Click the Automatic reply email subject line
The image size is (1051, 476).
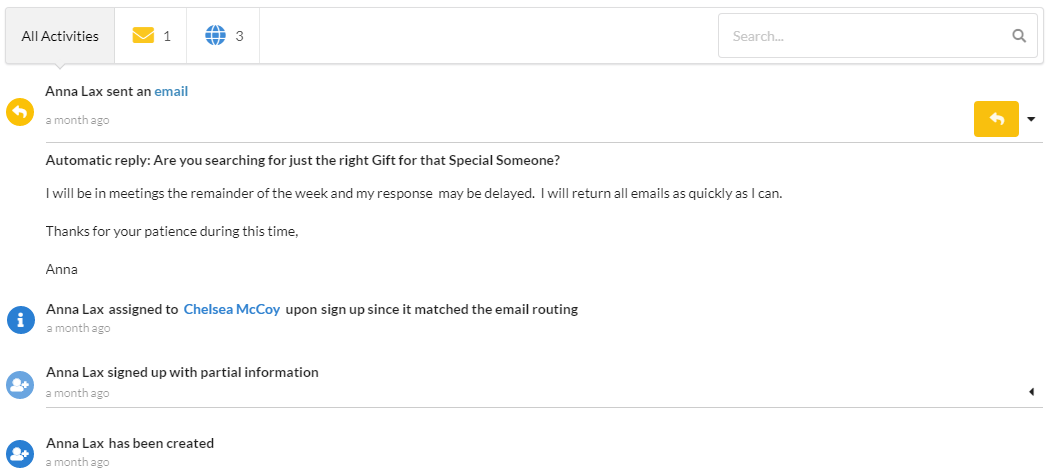point(303,160)
